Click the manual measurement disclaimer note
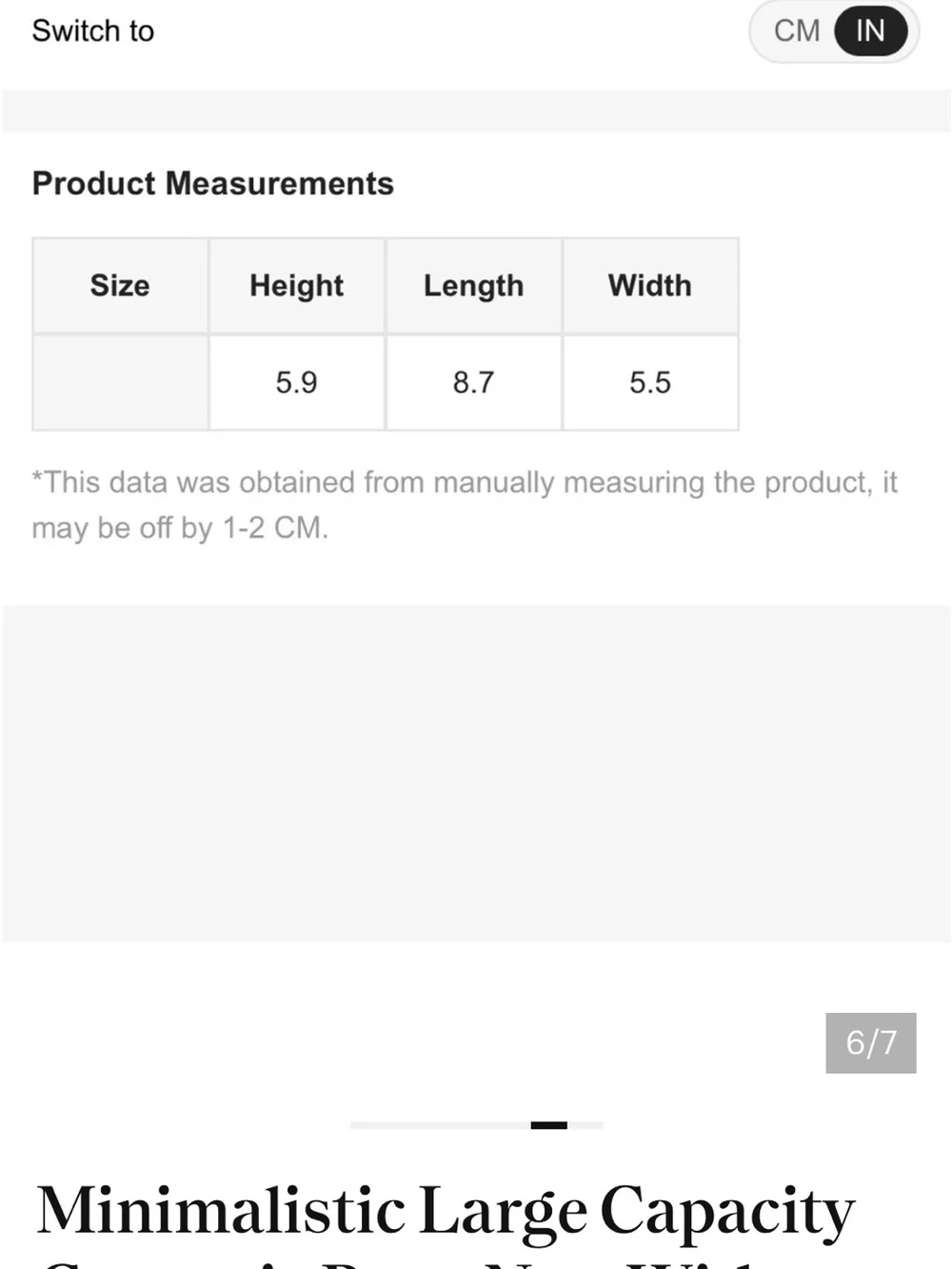 click(x=465, y=505)
